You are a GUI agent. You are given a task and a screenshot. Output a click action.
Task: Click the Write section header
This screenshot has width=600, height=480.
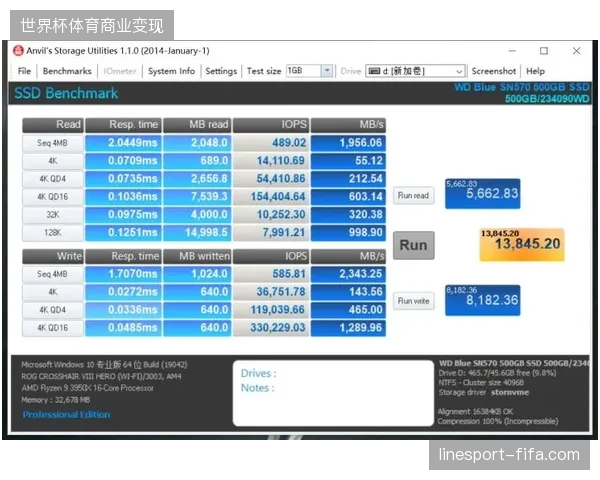53,256
